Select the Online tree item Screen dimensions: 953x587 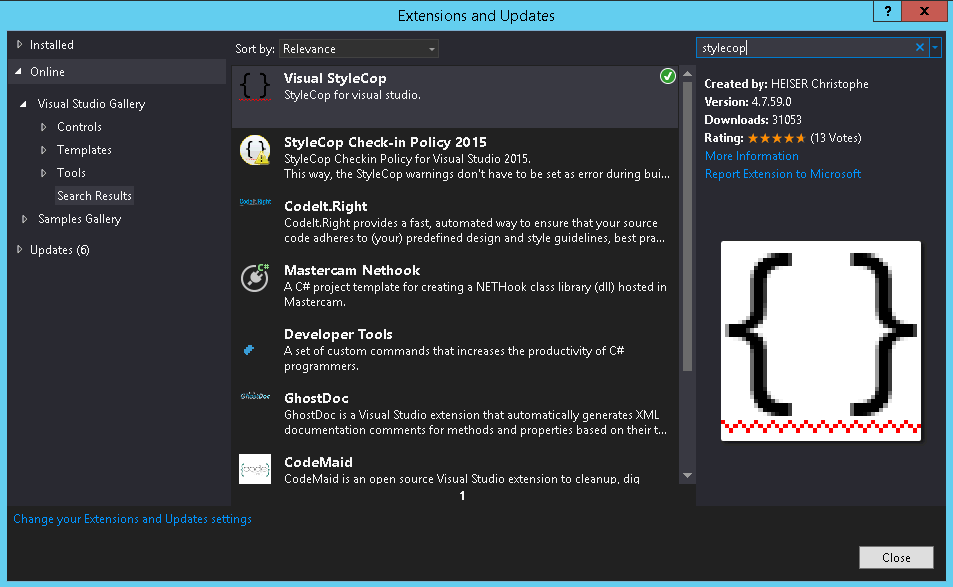[47, 72]
